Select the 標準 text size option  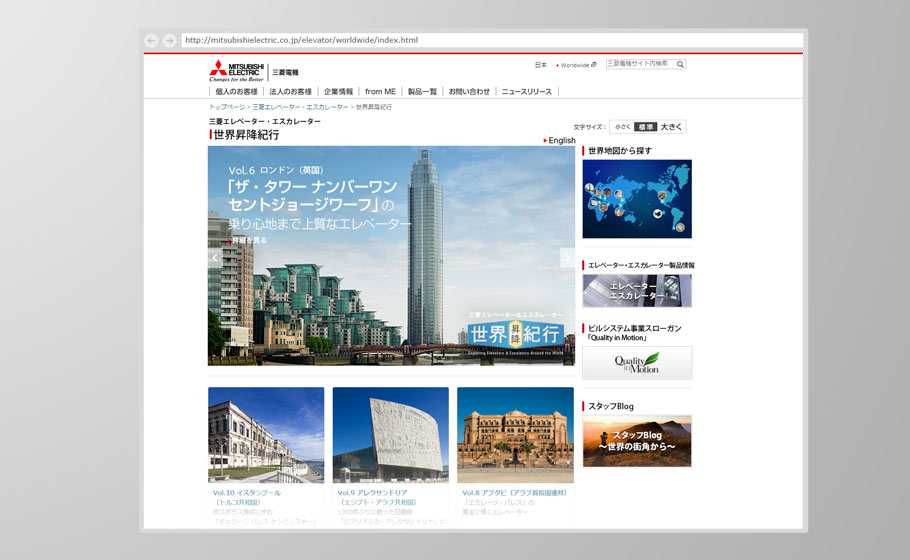645,127
